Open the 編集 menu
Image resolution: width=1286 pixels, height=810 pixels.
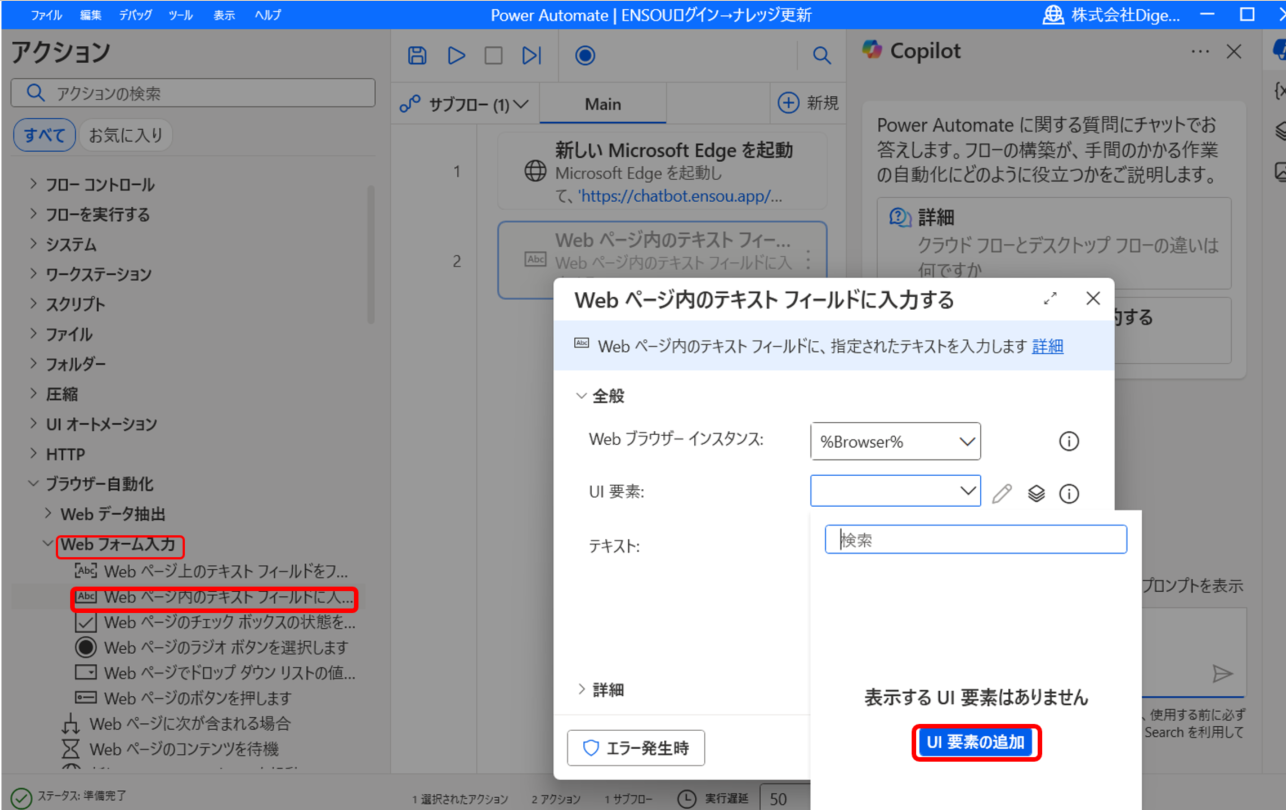coord(91,15)
